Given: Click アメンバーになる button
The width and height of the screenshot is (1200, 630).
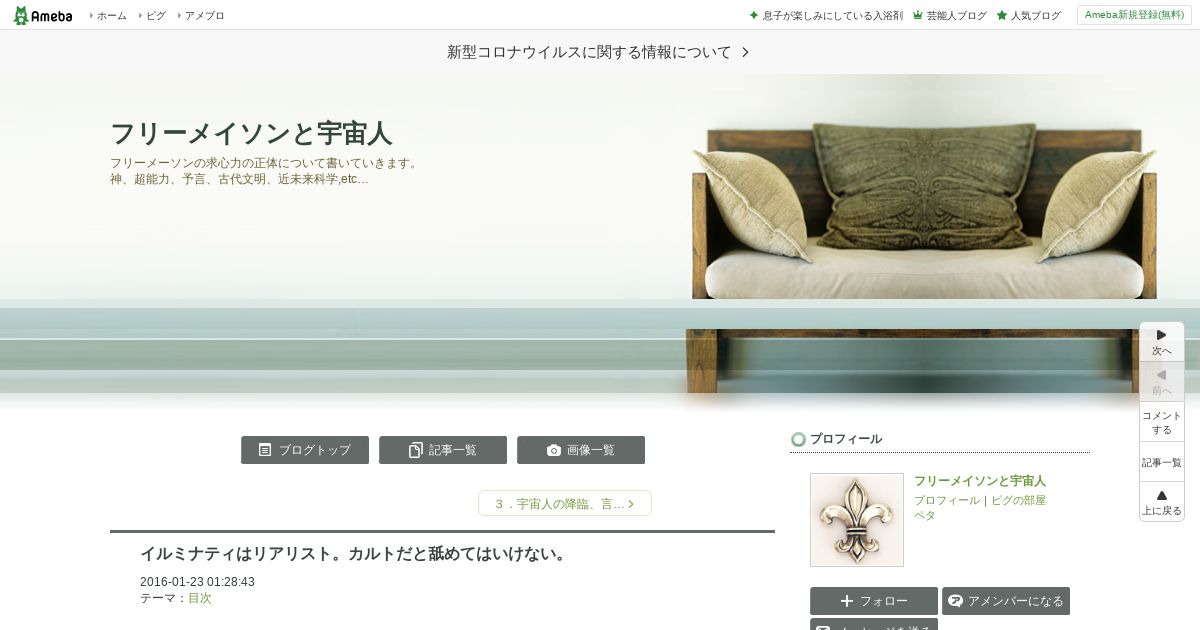Looking at the screenshot, I should pos(1006,601).
